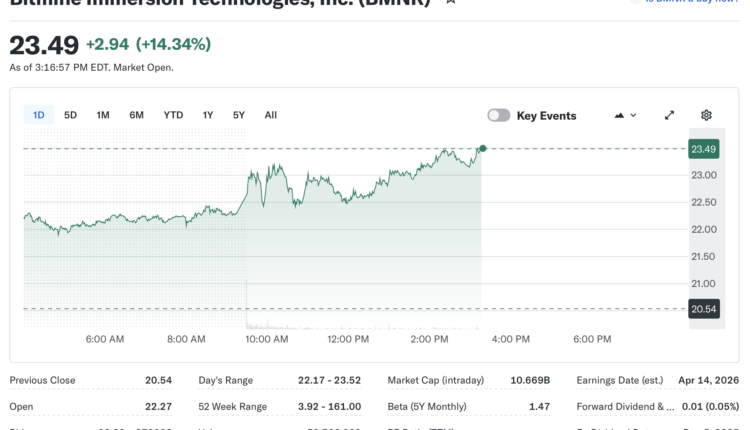Viewport: 750px width, 430px height.
Task: Switch to 5D chart range
Action: pyautogui.click(x=70, y=115)
